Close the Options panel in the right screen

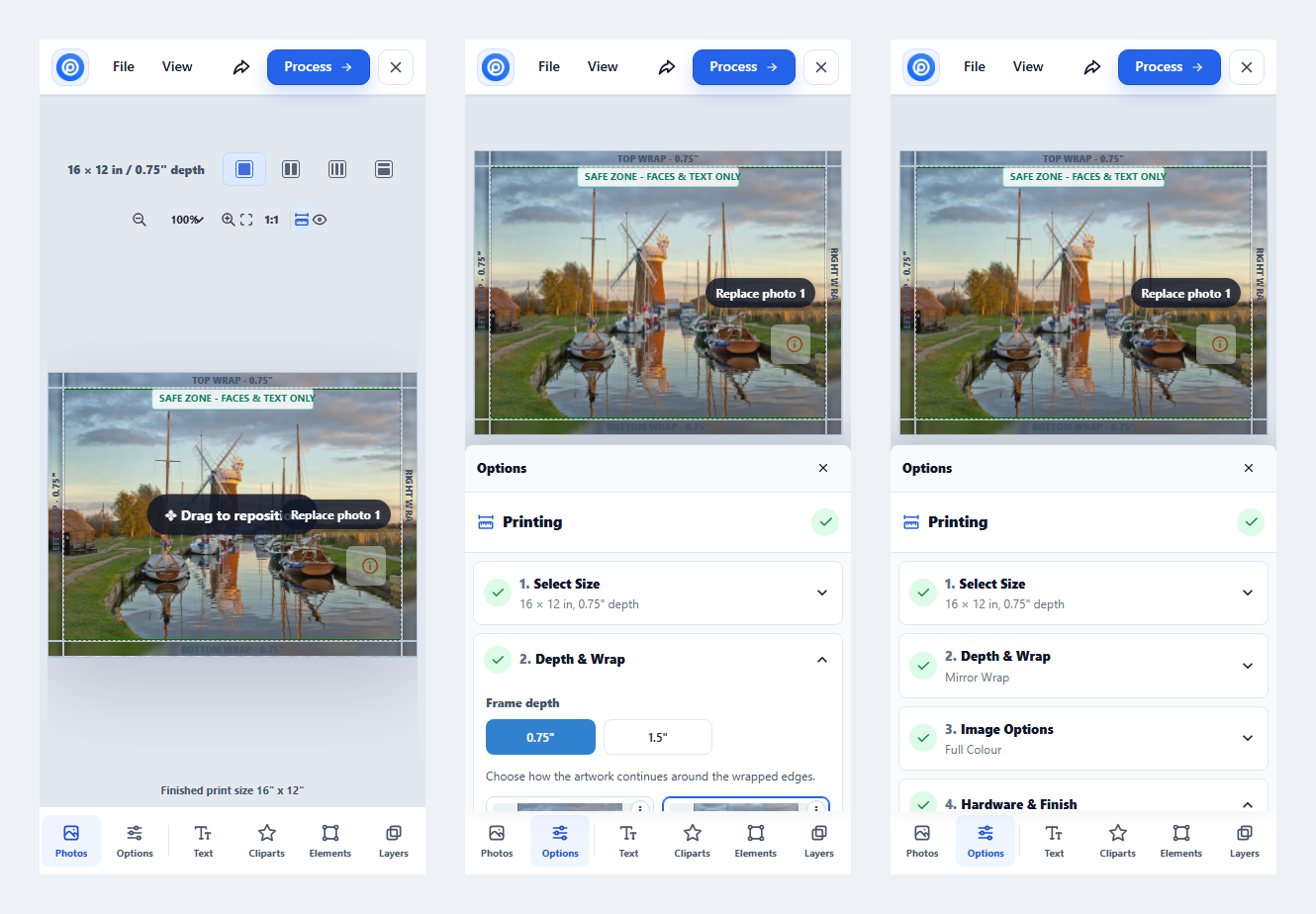click(1249, 468)
